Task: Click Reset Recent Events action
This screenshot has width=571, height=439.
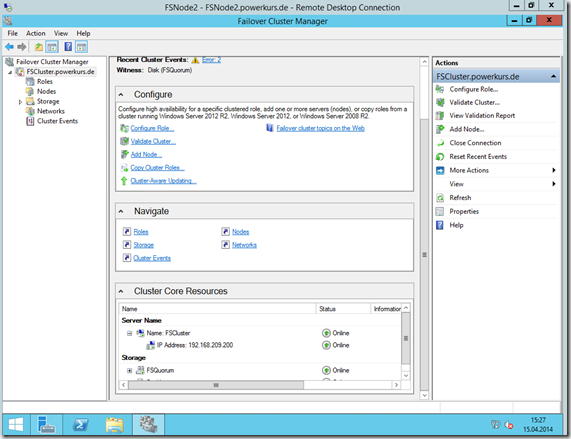Action: pos(478,157)
